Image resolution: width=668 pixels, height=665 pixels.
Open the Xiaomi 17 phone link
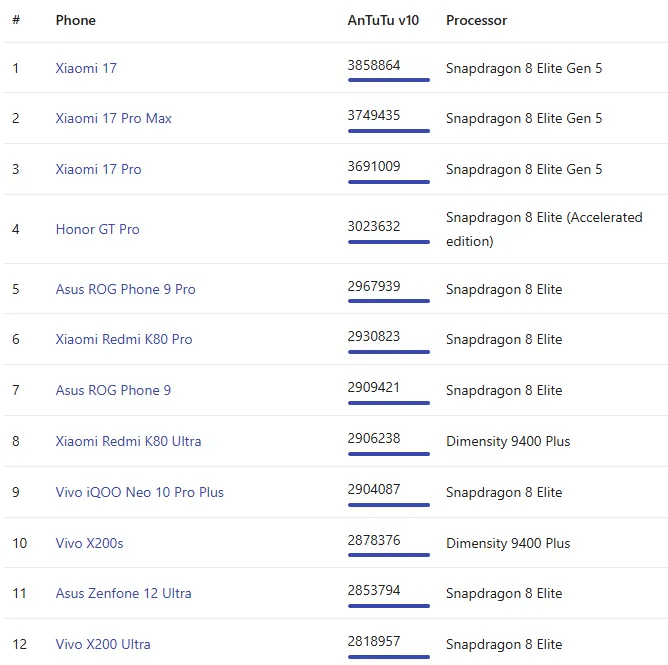click(x=86, y=68)
